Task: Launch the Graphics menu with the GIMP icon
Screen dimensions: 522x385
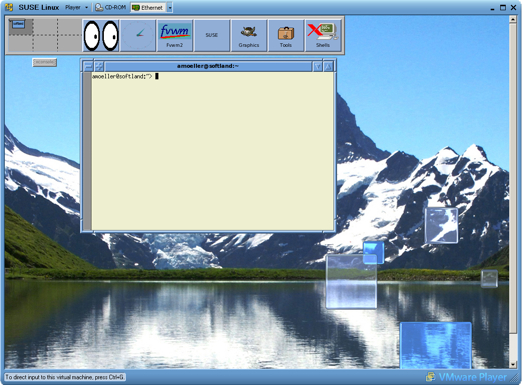Action: coord(249,35)
